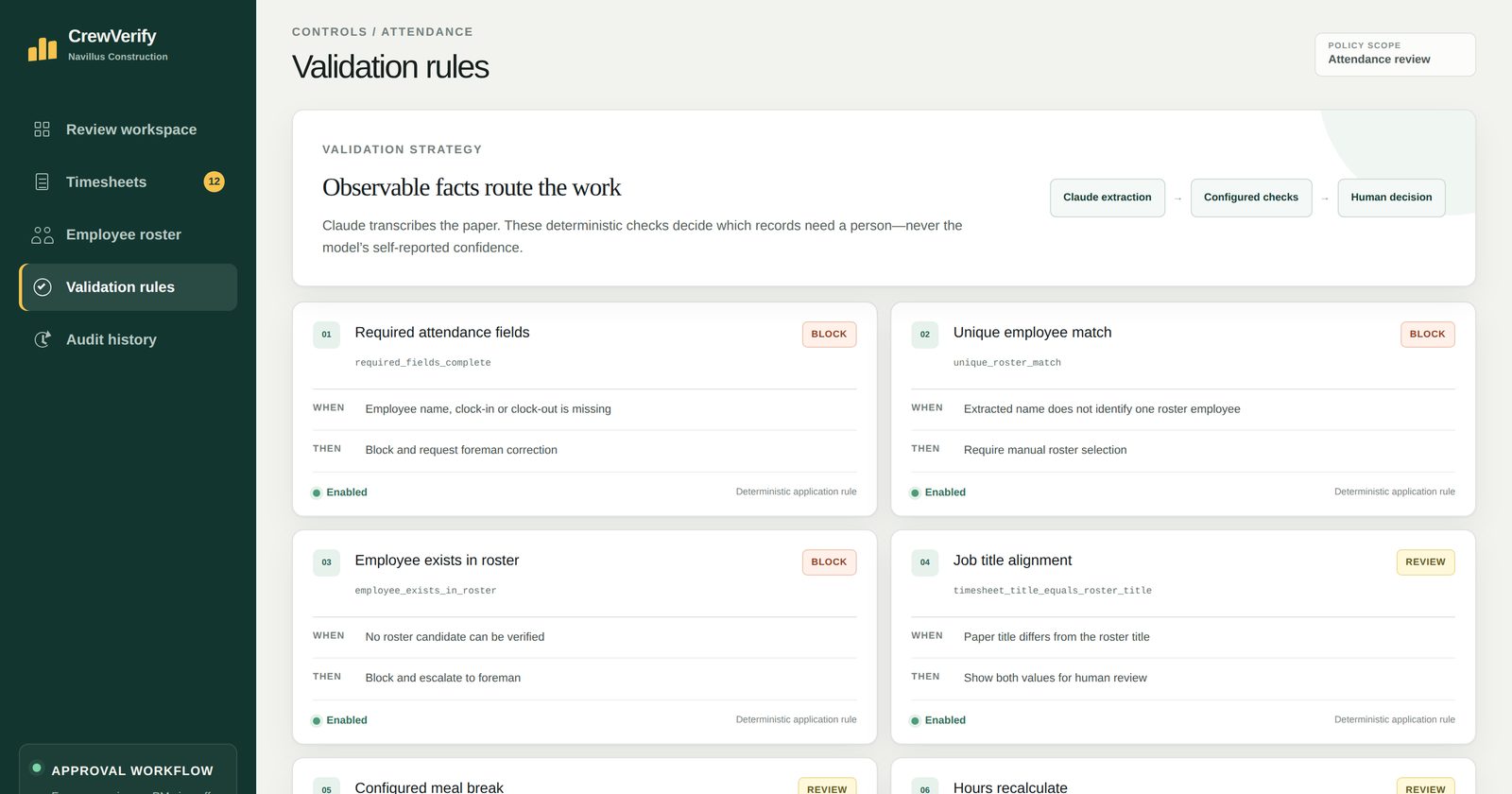Click the CrewVerify bar-chart logo
Screen dimensions: 1512x794
coord(43,48)
